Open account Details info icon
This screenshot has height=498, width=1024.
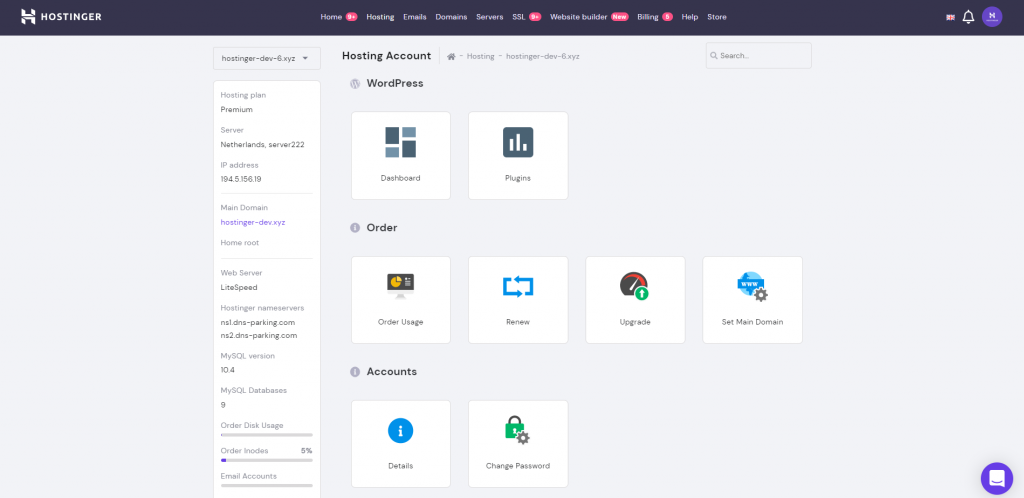pos(400,431)
